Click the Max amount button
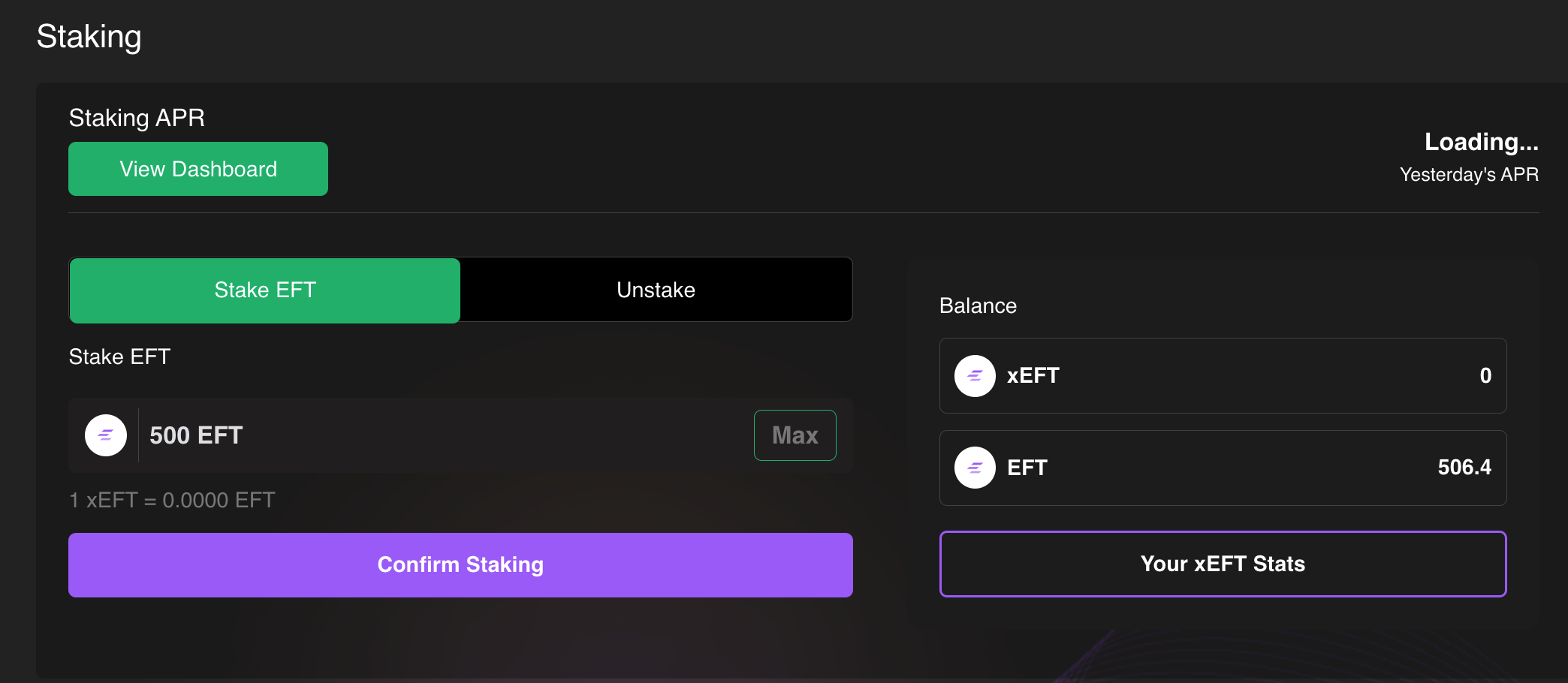The width and height of the screenshot is (1568, 683). pos(795,435)
